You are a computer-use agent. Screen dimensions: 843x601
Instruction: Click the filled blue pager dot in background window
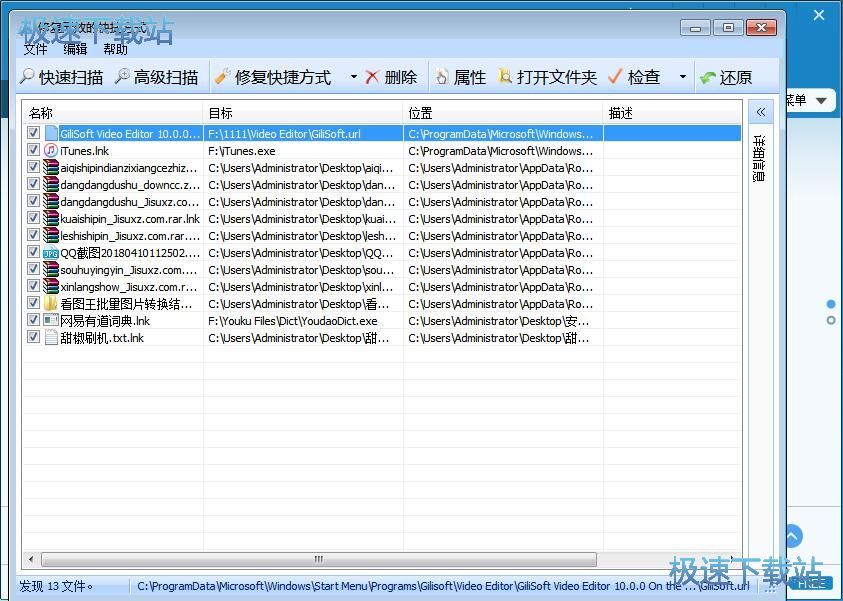tap(831, 304)
